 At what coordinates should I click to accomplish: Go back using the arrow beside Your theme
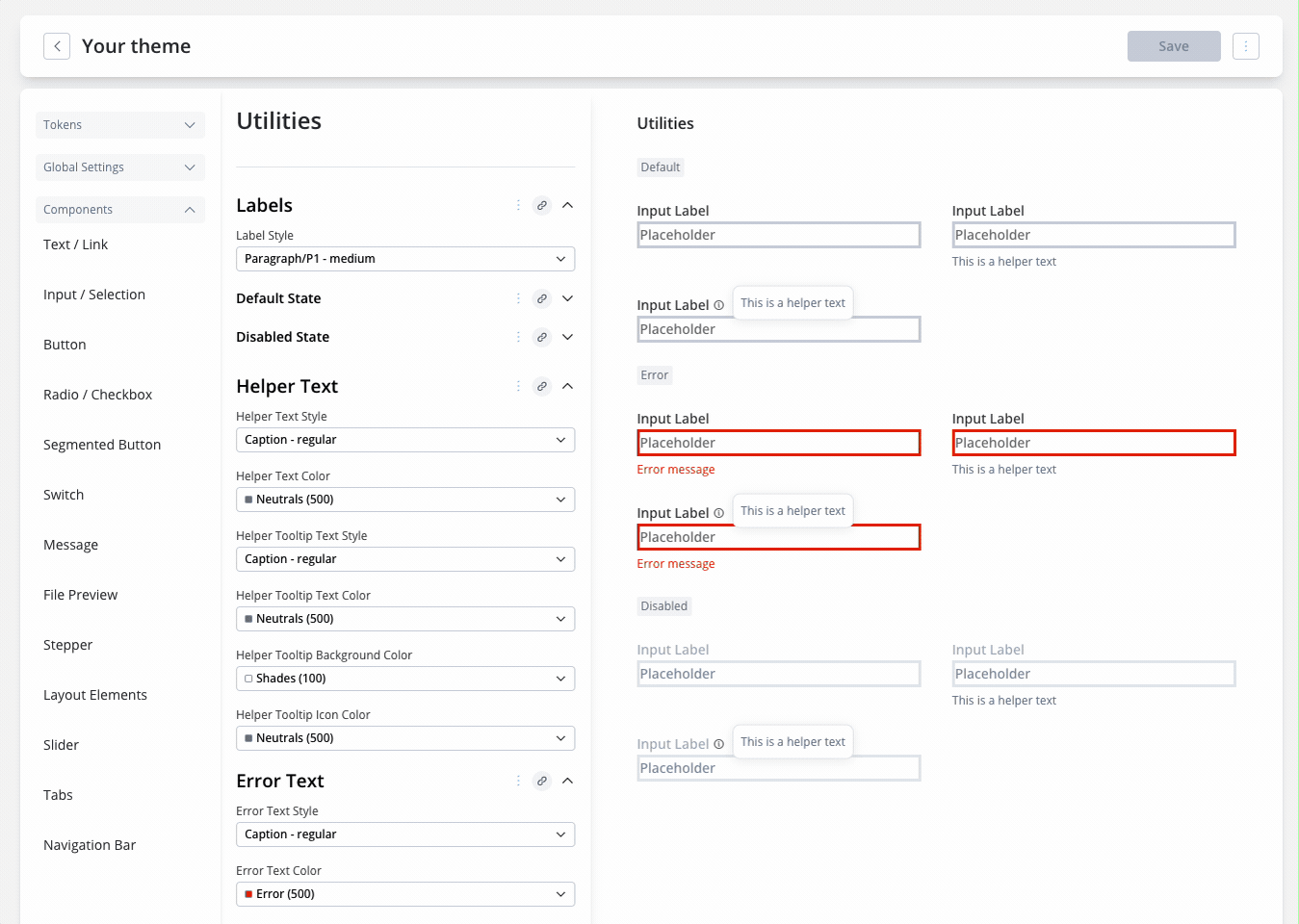[57, 46]
